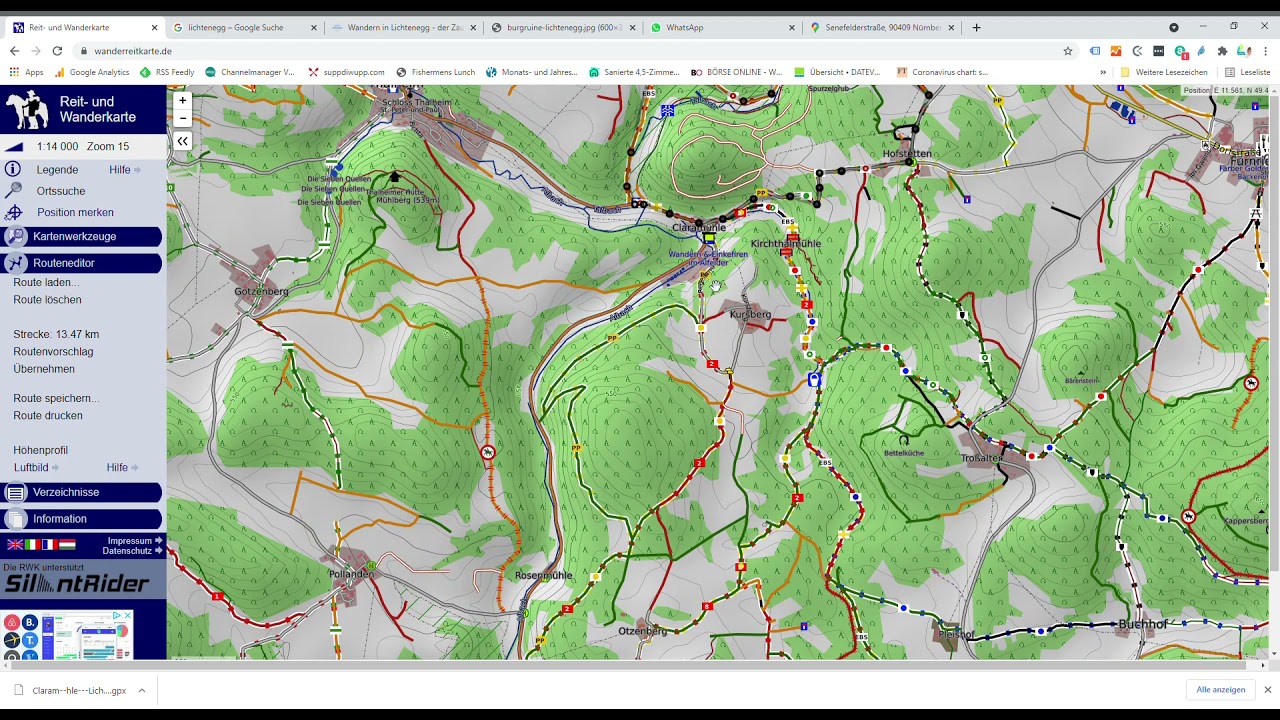Collapse the Routeneditor section
Viewport: 1280px width, 720px height.
pos(81,263)
